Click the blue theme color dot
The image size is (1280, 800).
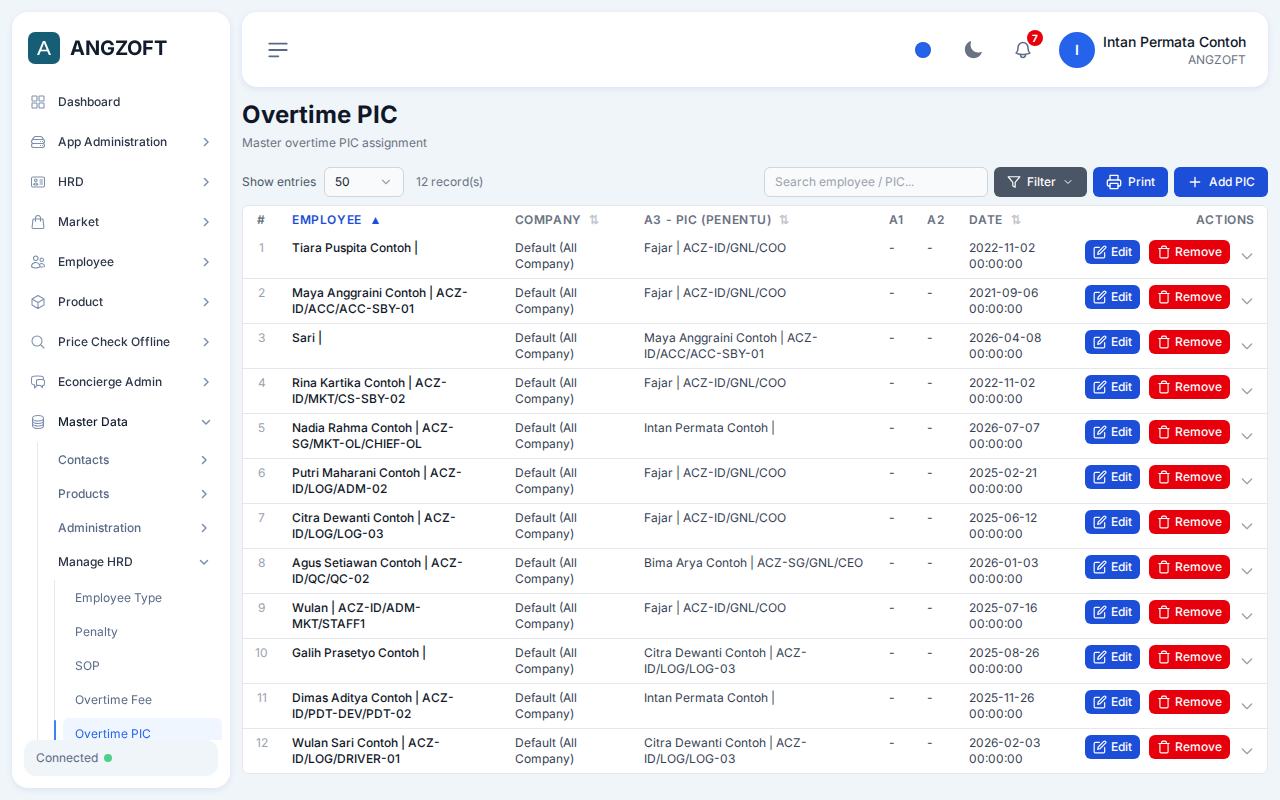click(923, 50)
